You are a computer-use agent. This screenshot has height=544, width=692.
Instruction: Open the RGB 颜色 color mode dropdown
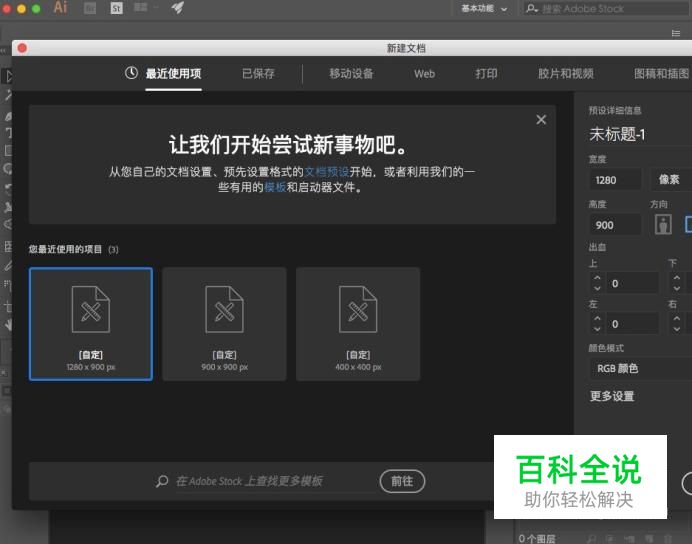[x=641, y=368]
